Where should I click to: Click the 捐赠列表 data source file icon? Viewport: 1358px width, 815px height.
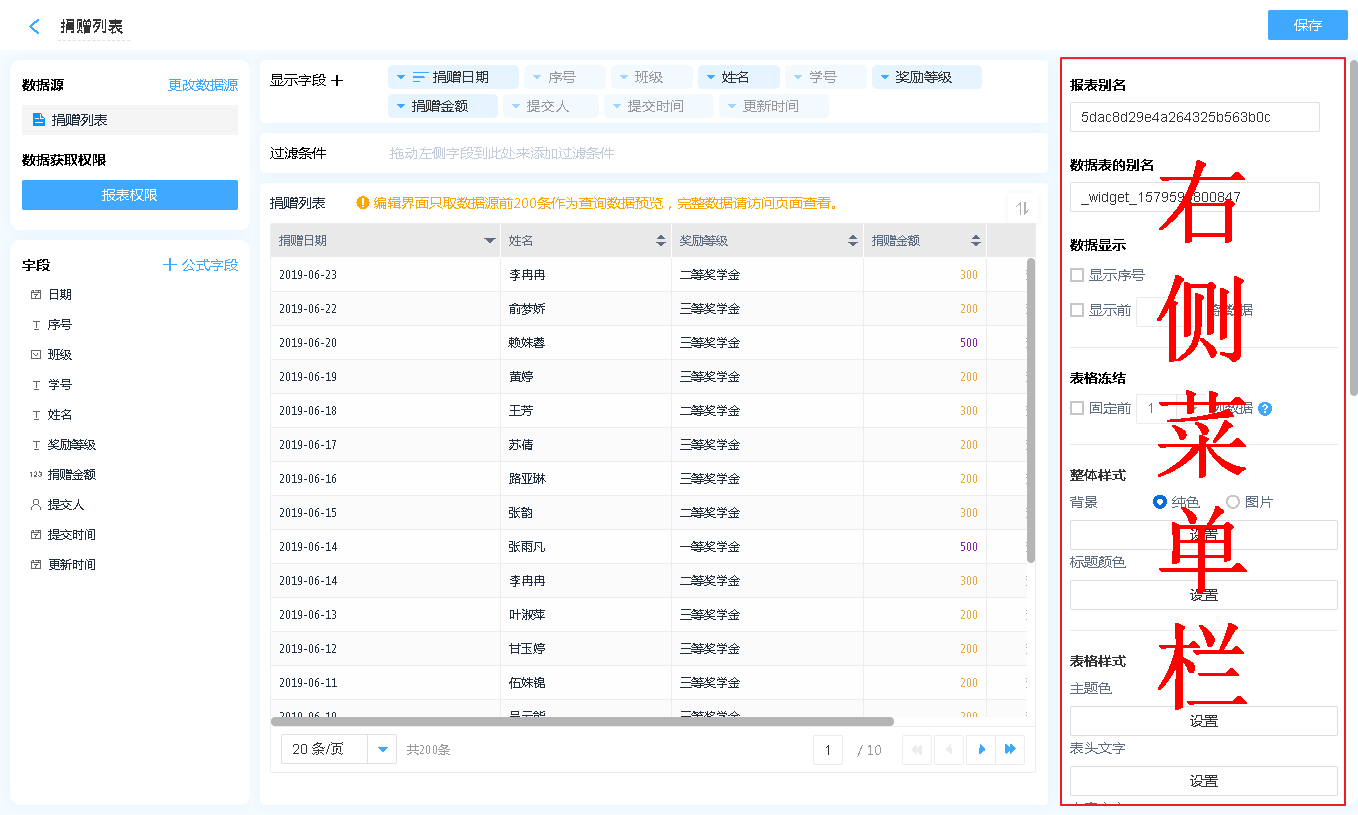click(39, 120)
